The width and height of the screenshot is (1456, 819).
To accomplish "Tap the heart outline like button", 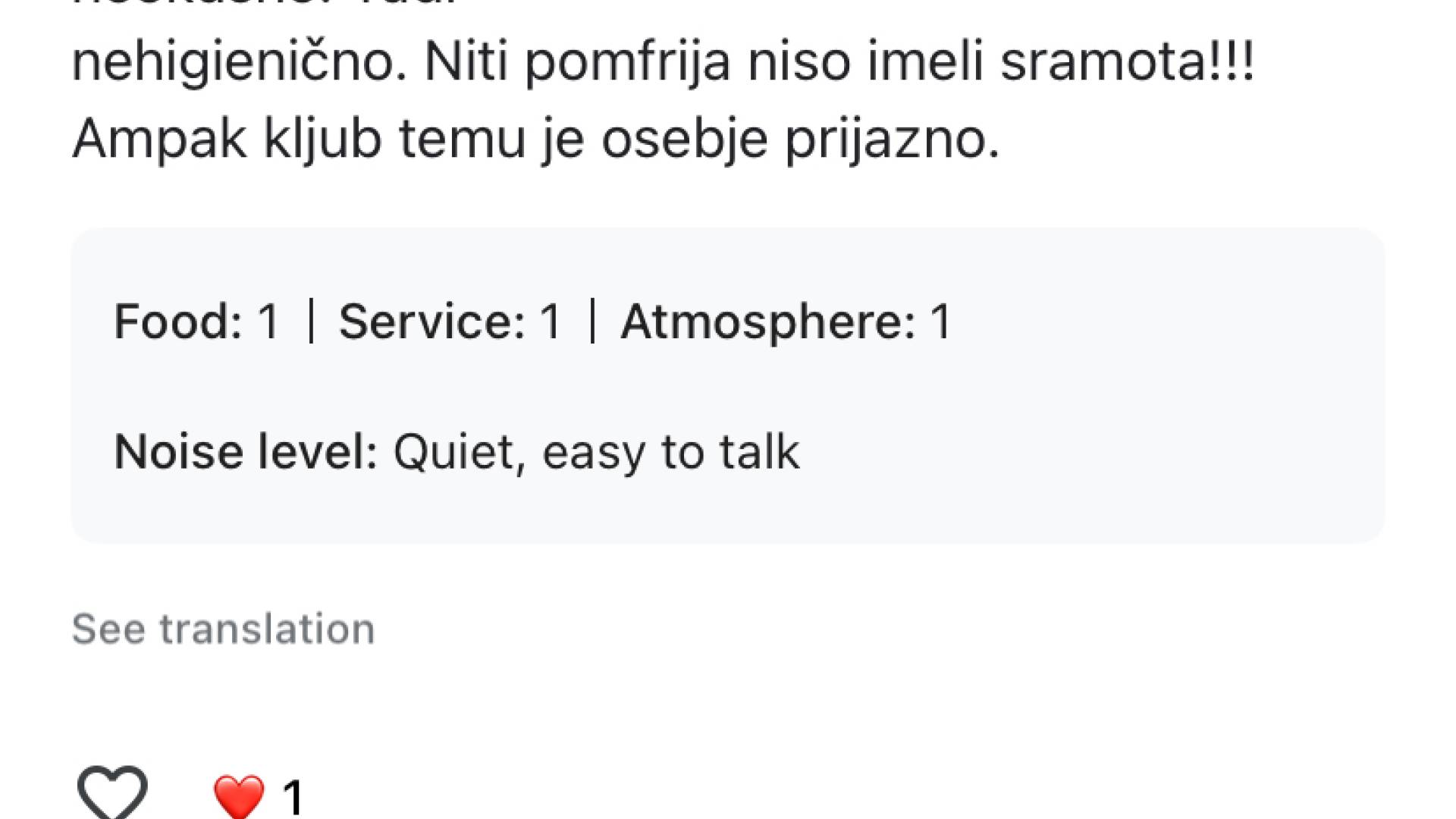I will (112, 792).
